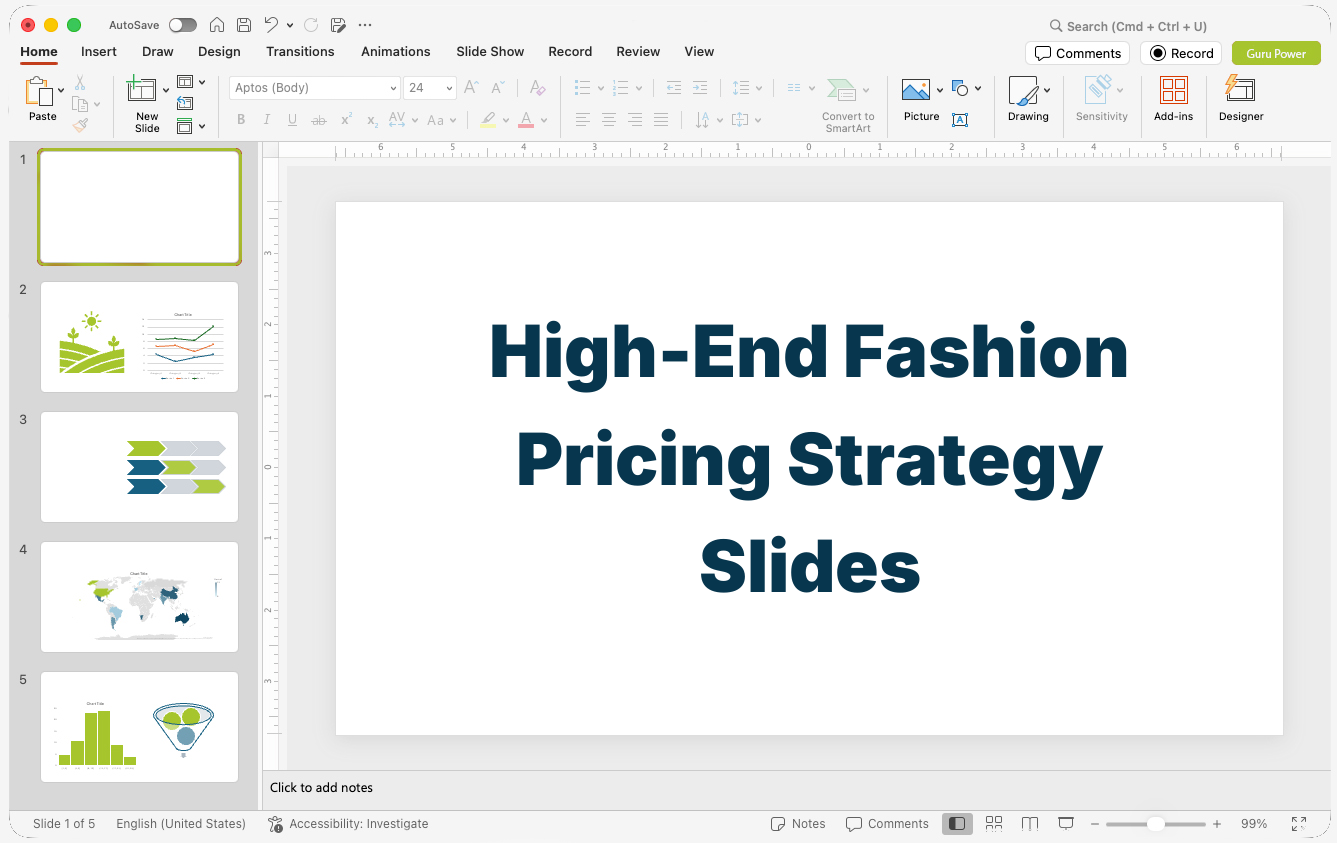
Task: Switch to Slide Sorter view in status bar
Action: click(x=994, y=824)
